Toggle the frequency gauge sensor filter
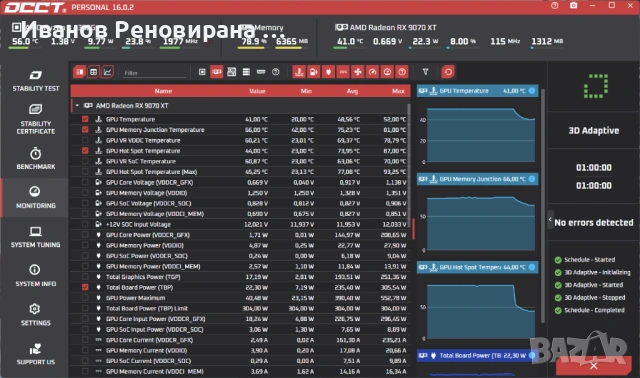This screenshot has height=378, width=640. pyautogui.click(x=373, y=72)
